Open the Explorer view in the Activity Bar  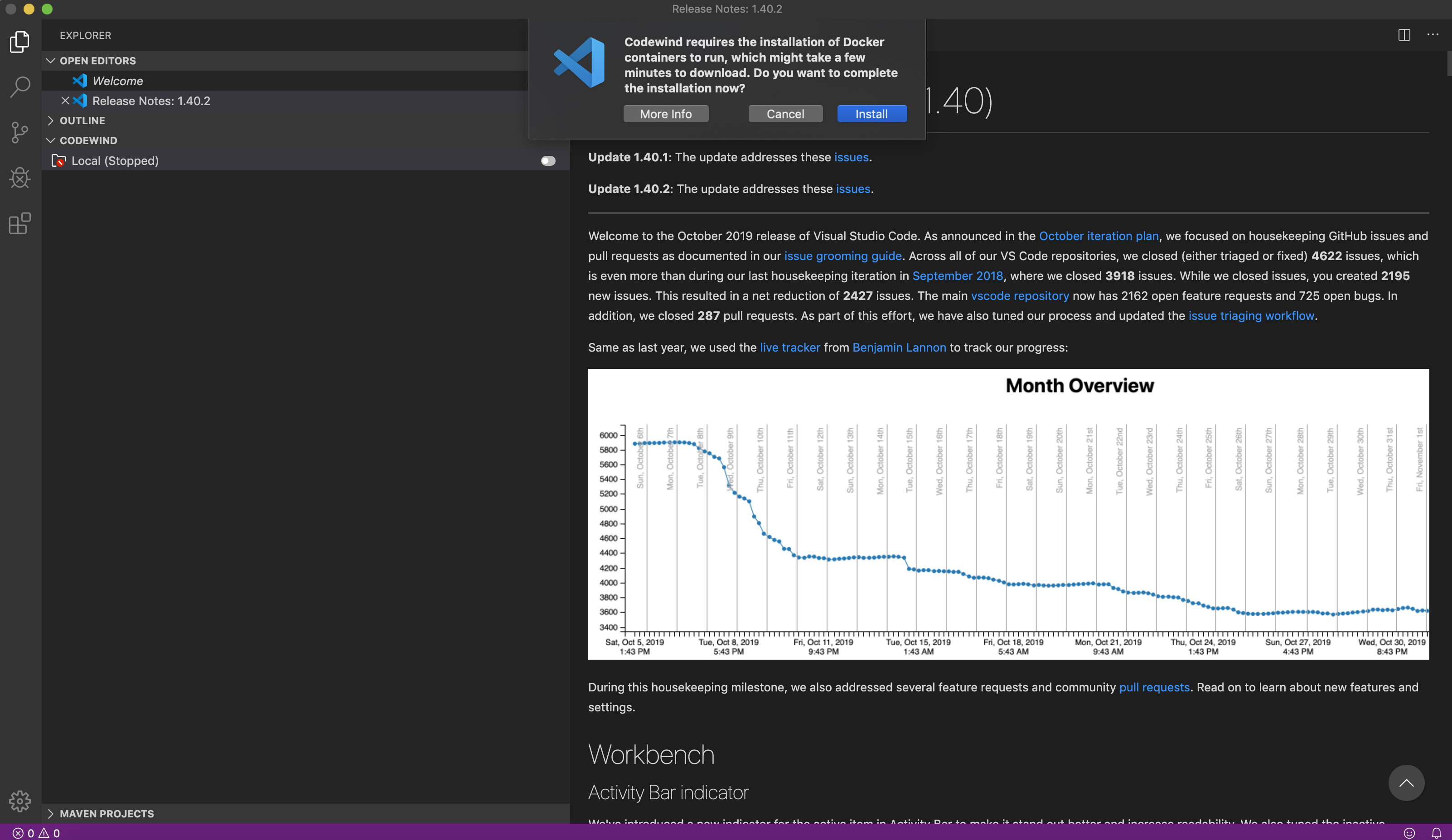19,41
